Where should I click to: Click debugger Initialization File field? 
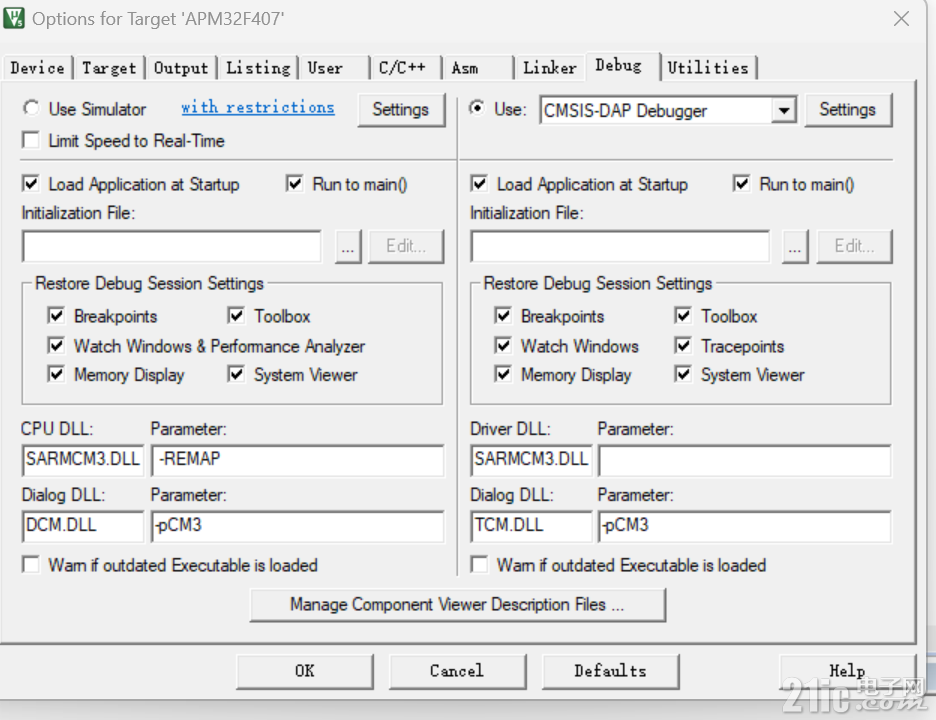[x=620, y=246]
